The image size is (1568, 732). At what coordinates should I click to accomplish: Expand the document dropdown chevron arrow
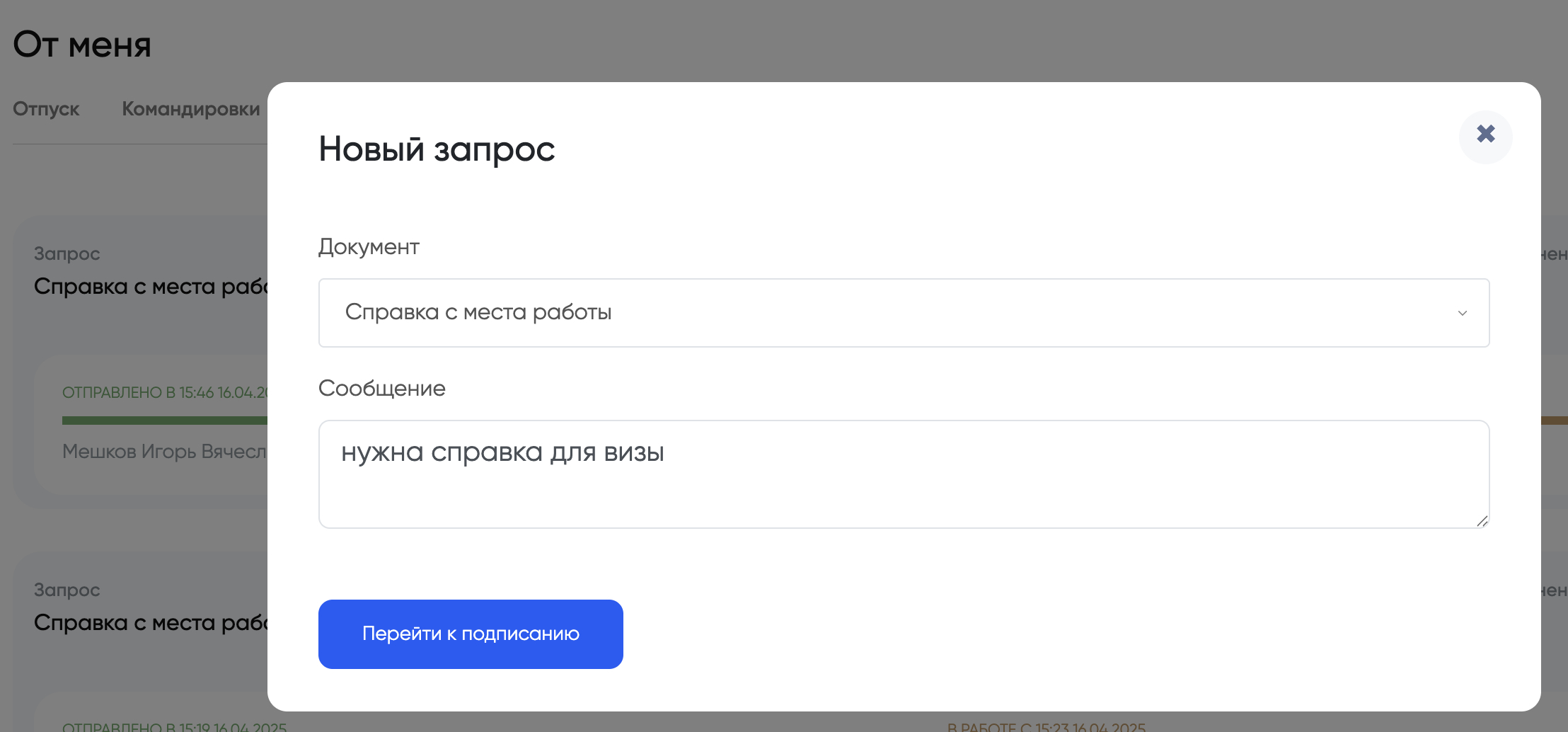[1462, 313]
